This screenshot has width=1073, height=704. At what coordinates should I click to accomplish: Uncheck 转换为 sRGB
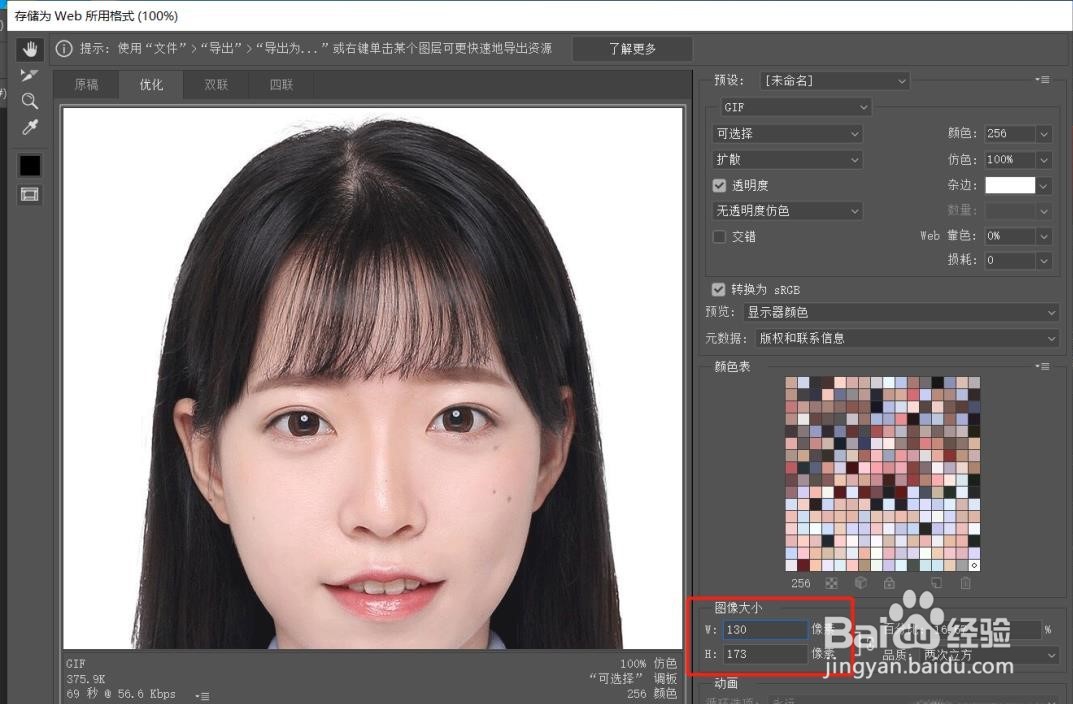(x=719, y=289)
